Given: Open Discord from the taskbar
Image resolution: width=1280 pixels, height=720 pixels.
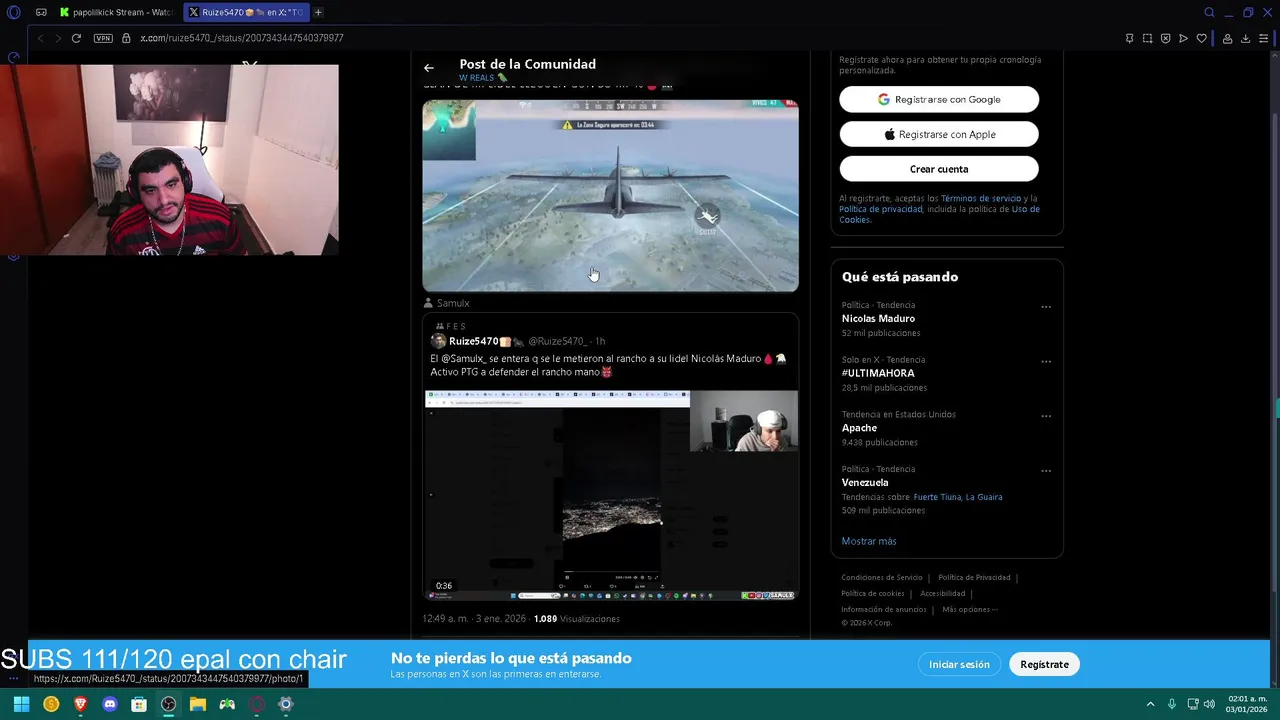Looking at the screenshot, I should pyautogui.click(x=110, y=704).
